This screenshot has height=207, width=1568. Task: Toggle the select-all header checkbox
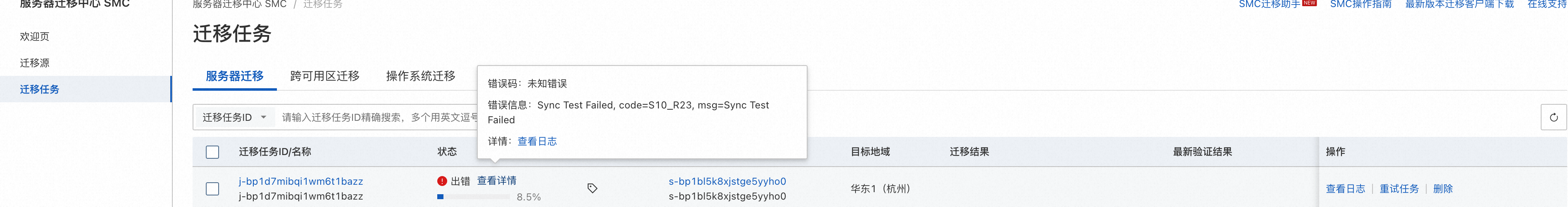tap(212, 152)
